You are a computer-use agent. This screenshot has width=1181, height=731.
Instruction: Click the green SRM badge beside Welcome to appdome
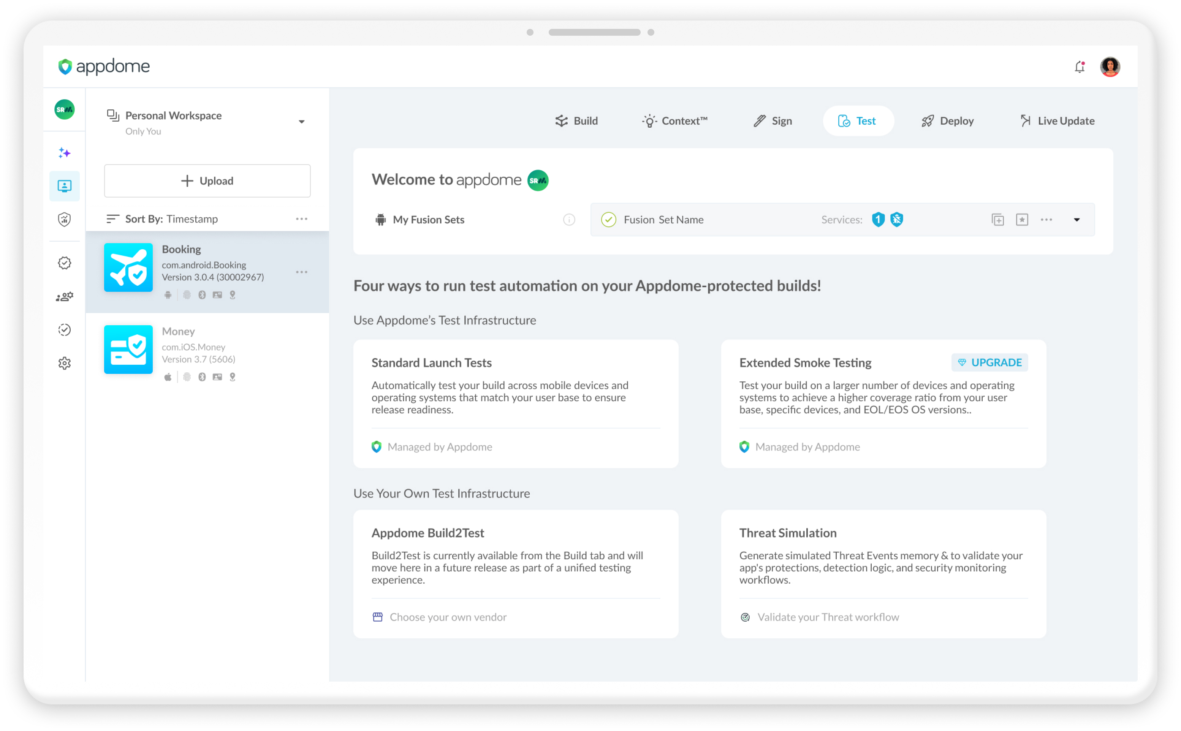(x=538, y=180)
